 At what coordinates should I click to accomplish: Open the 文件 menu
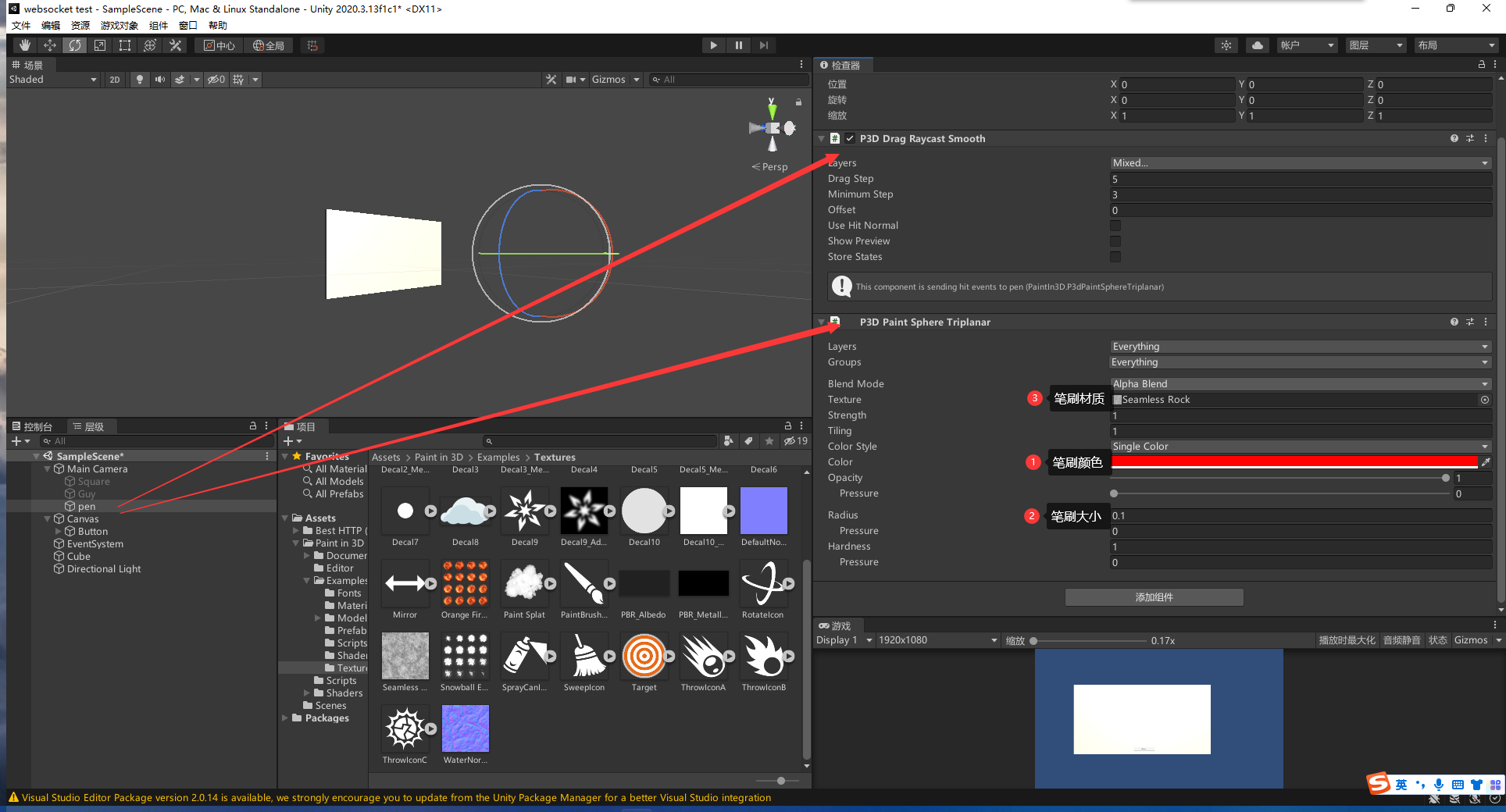tap(21, 24)
